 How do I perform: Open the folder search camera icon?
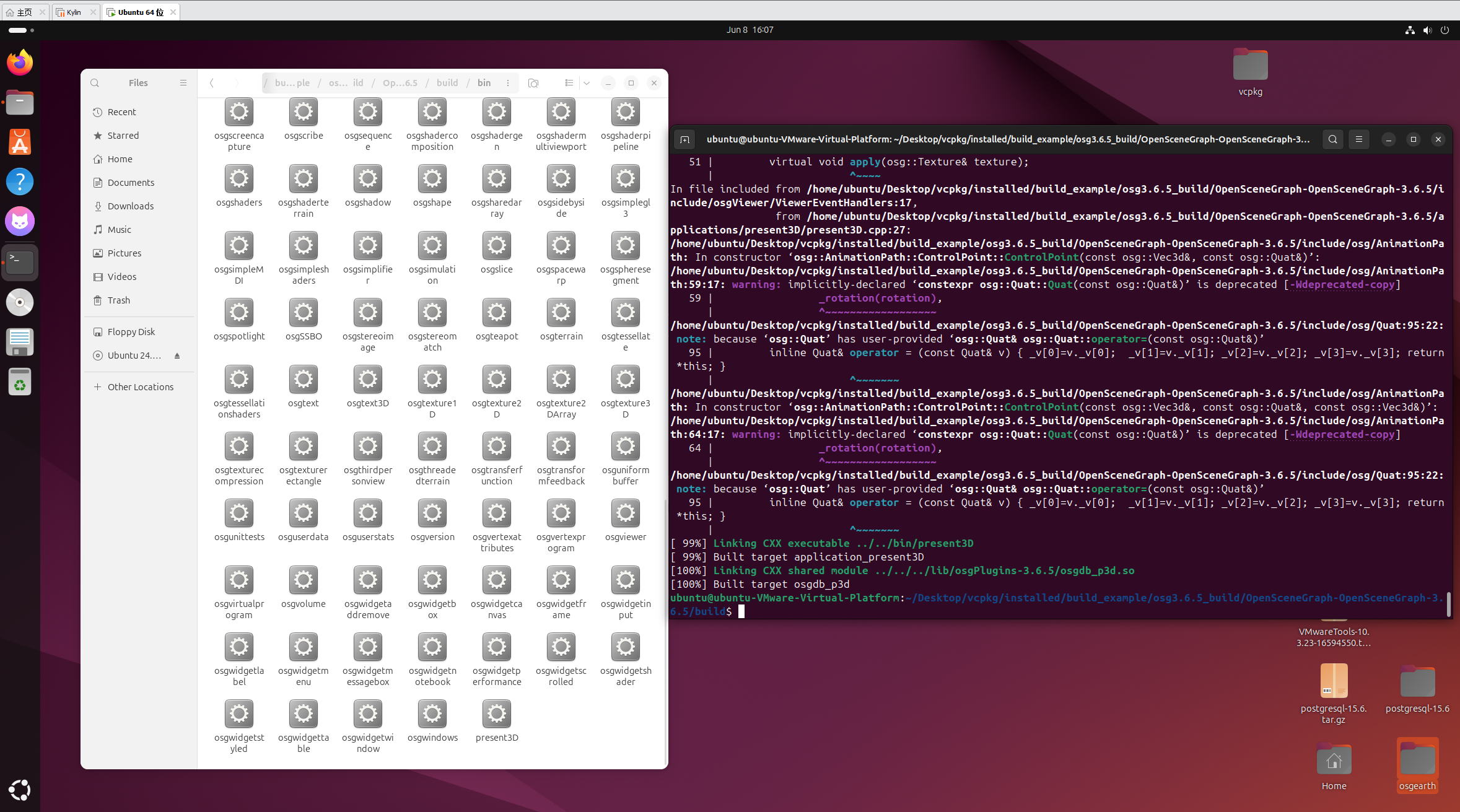pyautogui.click(x=533, y=83)
